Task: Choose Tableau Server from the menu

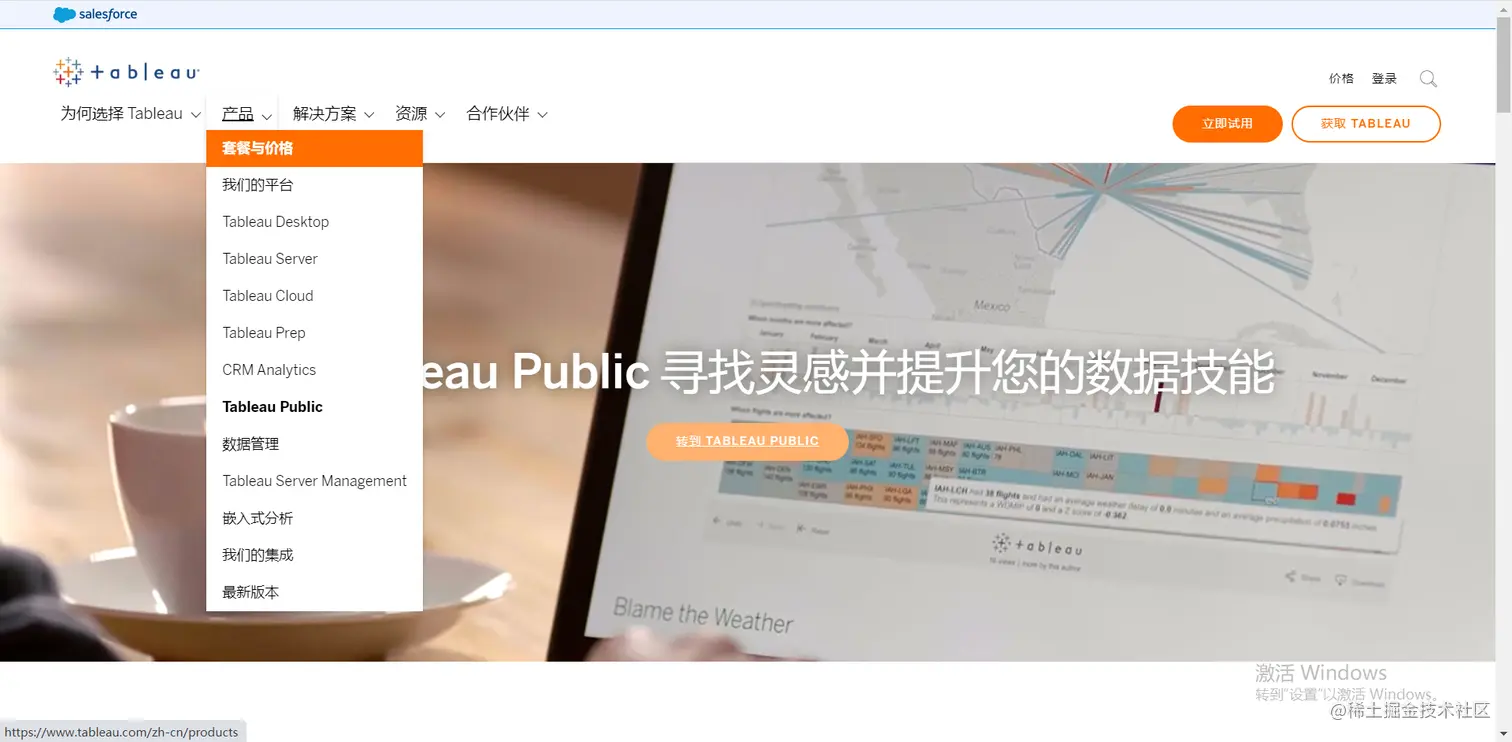Action: 314,259
